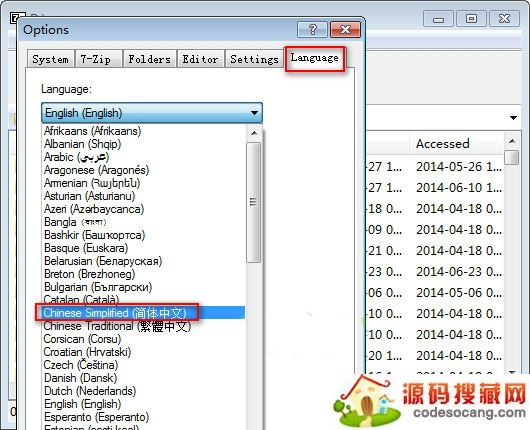Click the language list scroll-up arrow
Image resolution: width=530 pixels, height=430 pixels.
pyautogui.click(x=254, y=133)
